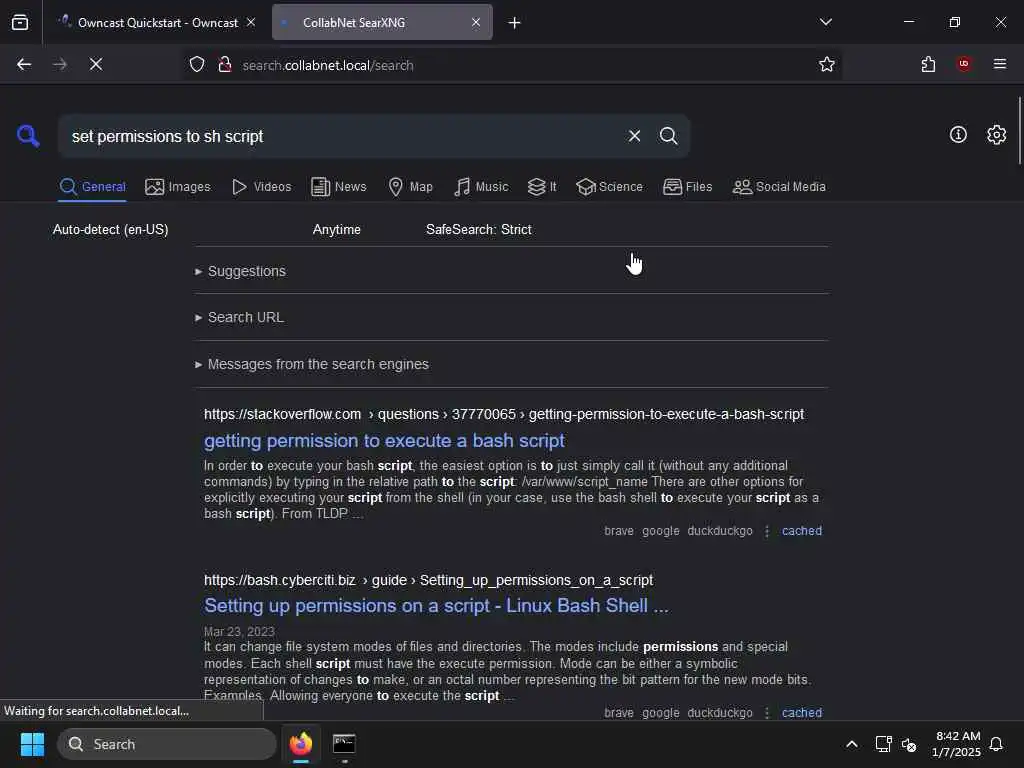Viewport: 1024px width, 768px height.
Task: Click the muted volume tray icon
Action: click(x=908, y=744)
